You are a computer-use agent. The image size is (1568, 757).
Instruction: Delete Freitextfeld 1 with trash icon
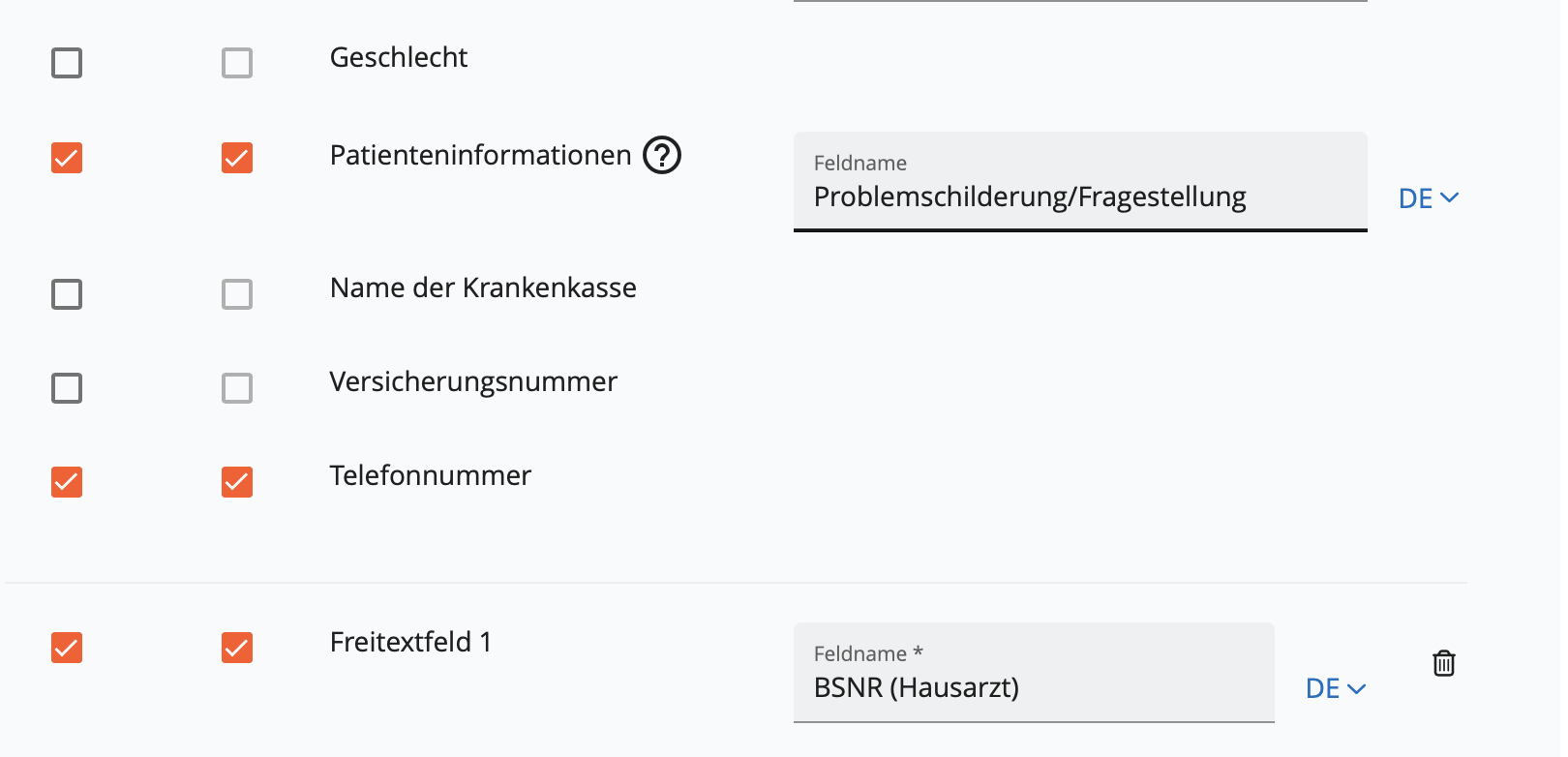point(1443,663)
